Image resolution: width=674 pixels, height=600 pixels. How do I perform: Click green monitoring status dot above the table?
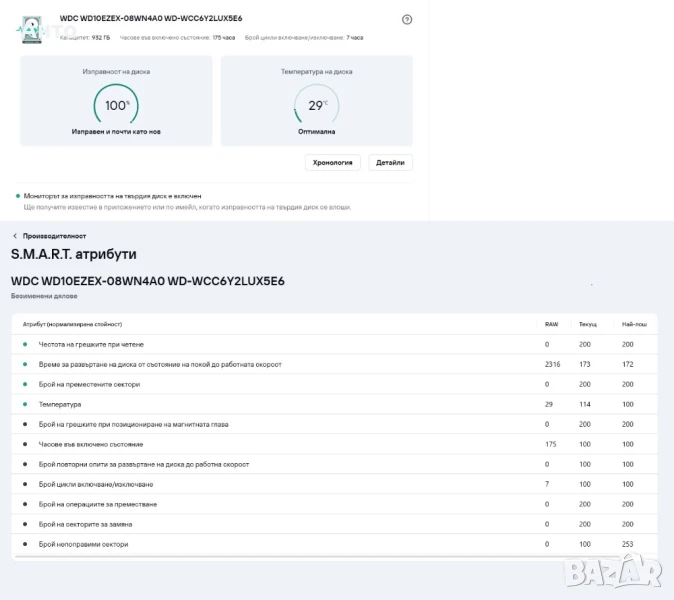(17, 196)
